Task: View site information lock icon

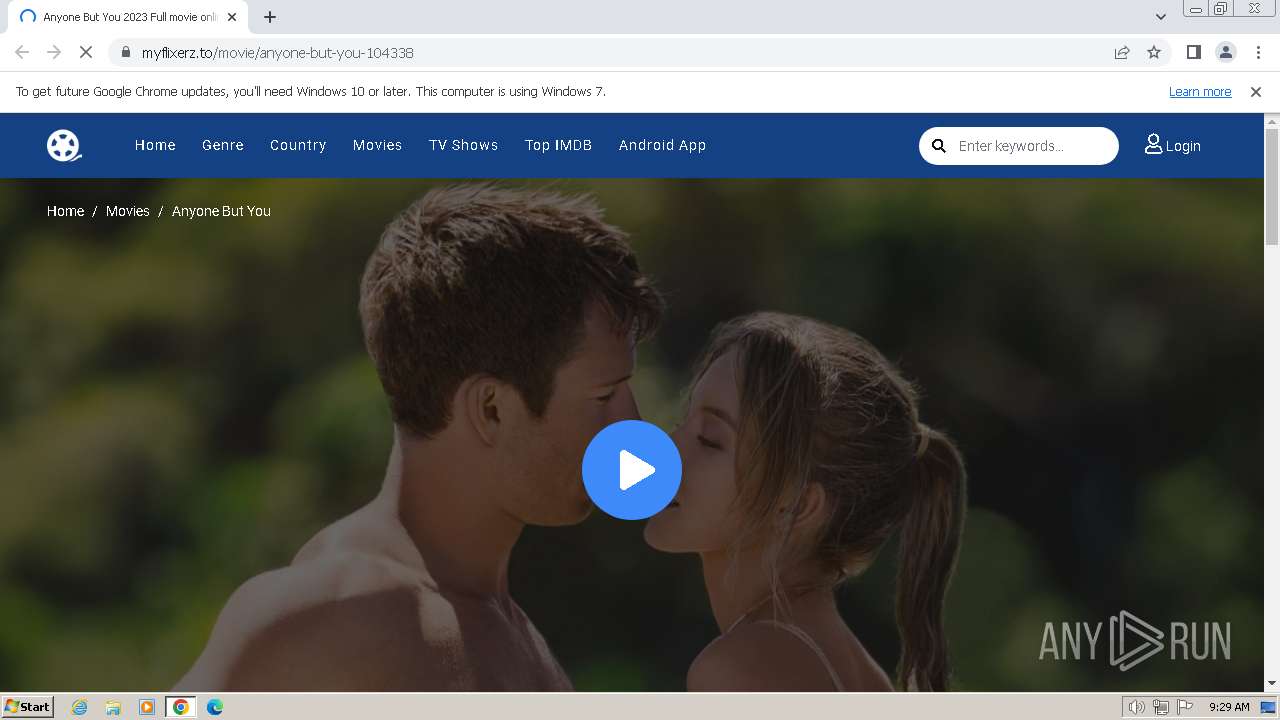Action: click(125, 52)
